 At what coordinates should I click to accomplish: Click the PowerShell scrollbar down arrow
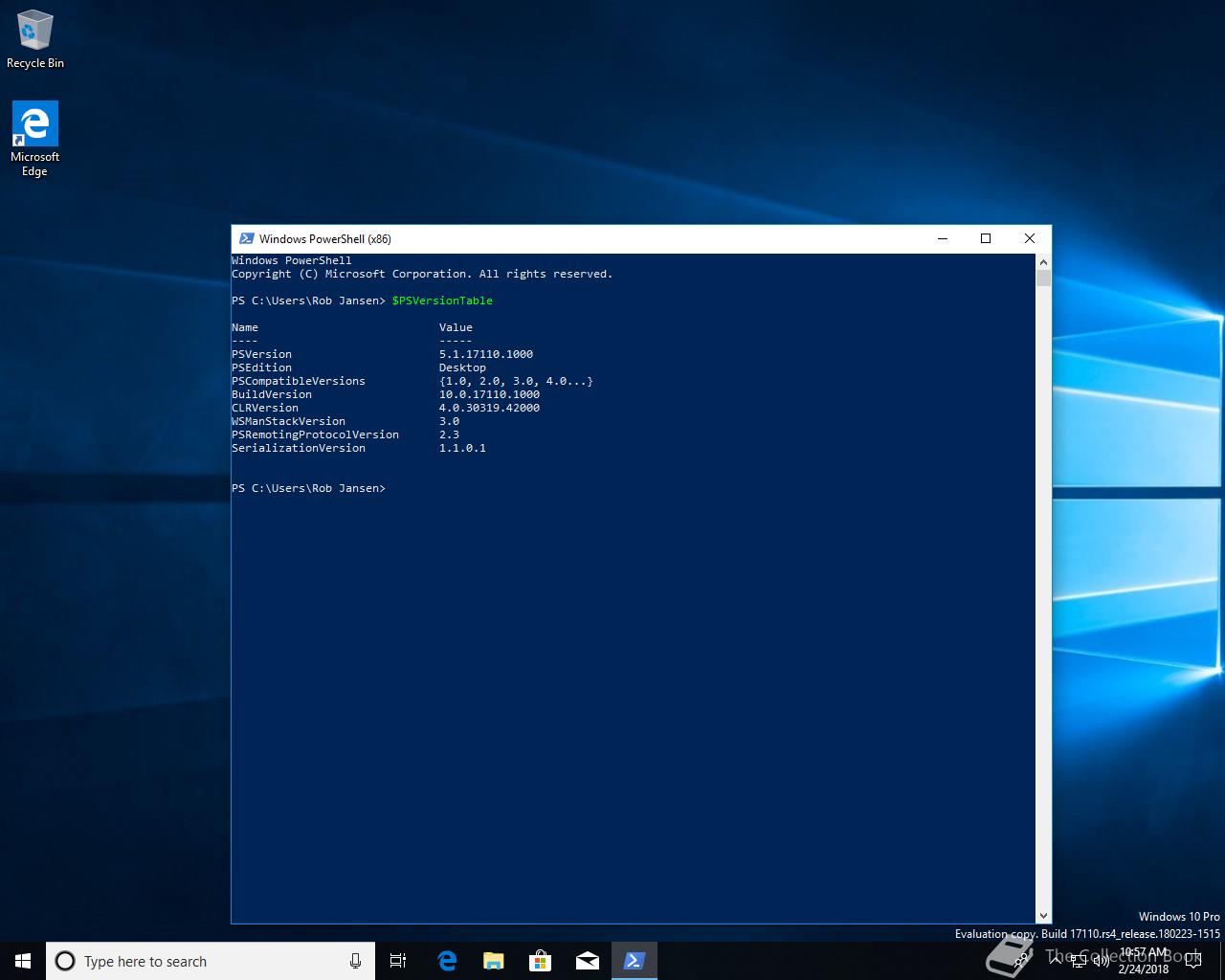1043,915
